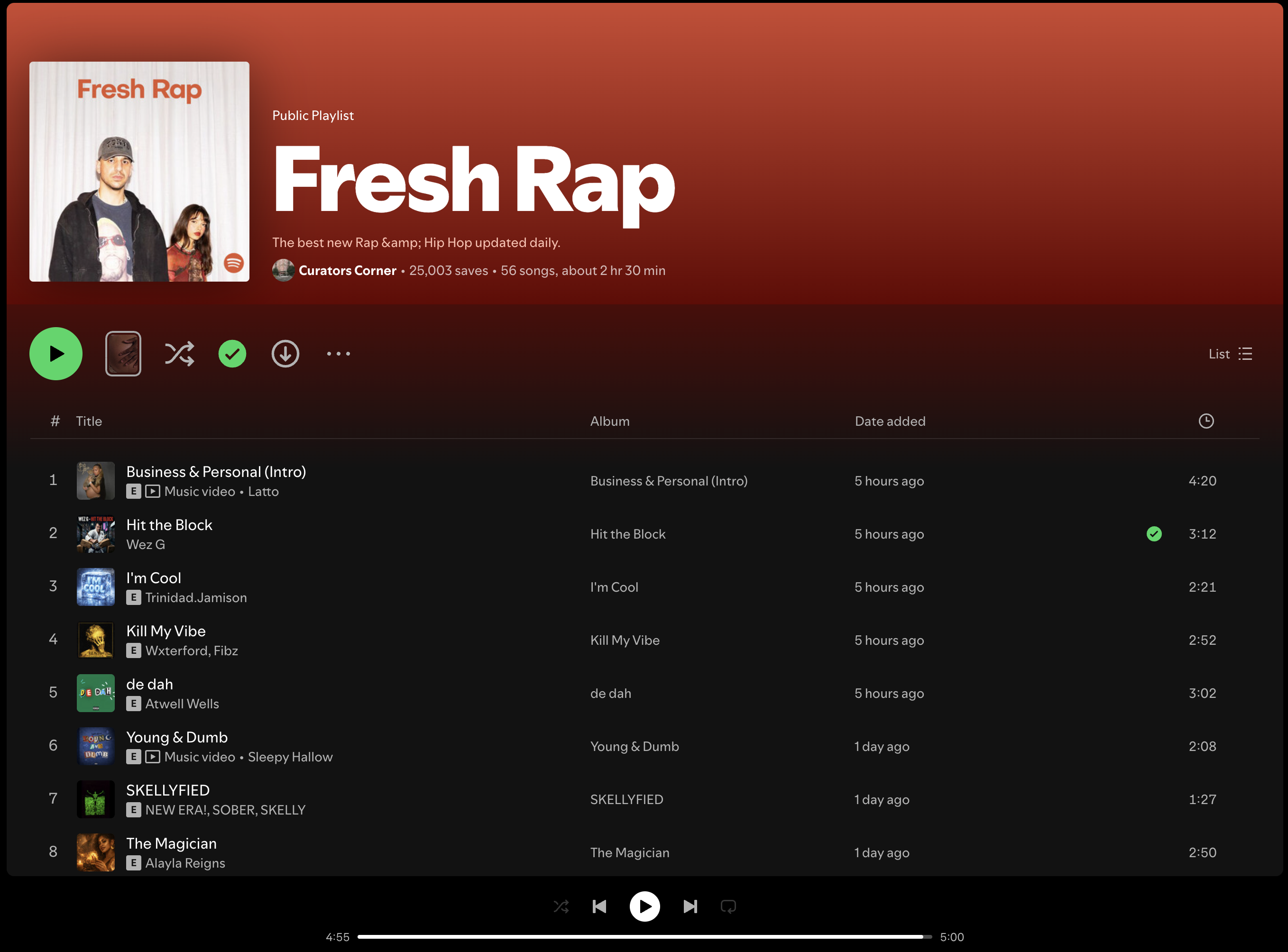Click music video icon on Business & Personal

tap(153, 492)
